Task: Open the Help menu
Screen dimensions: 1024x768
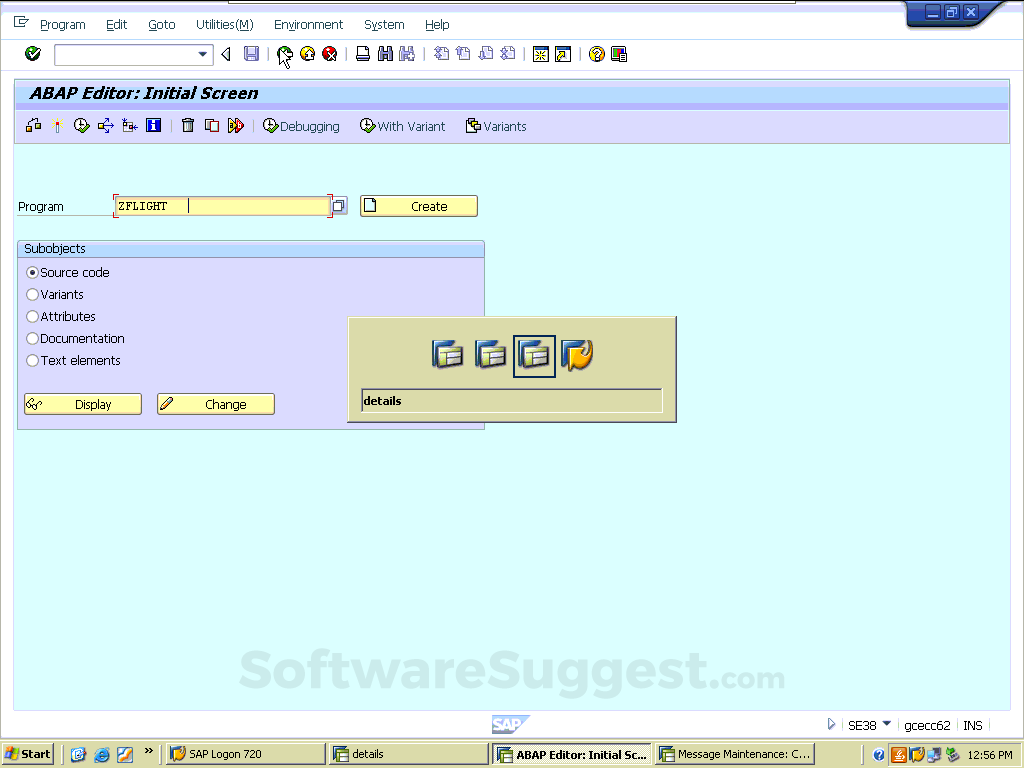Action: [x=437, y=25]
